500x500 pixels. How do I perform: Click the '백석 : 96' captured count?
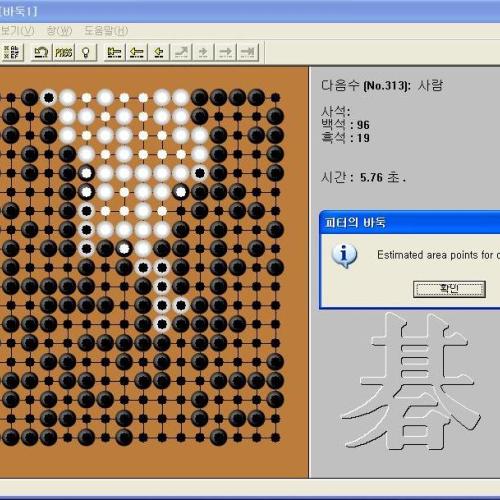tap(345, 125)
